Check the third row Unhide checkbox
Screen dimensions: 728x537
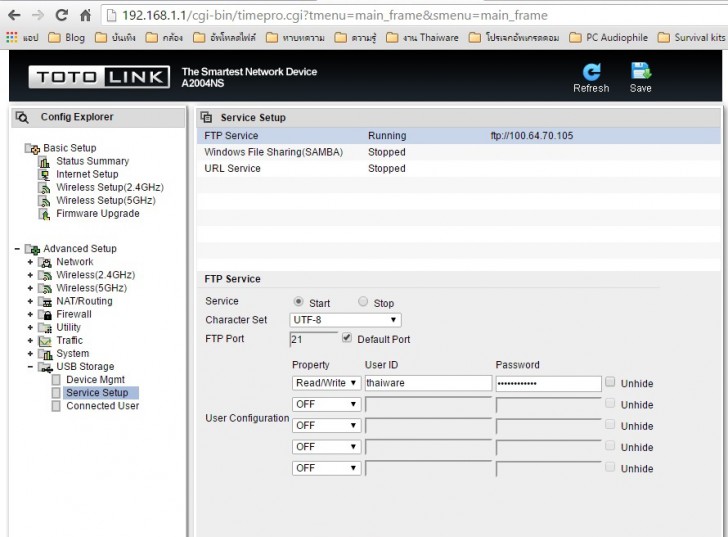610,424
